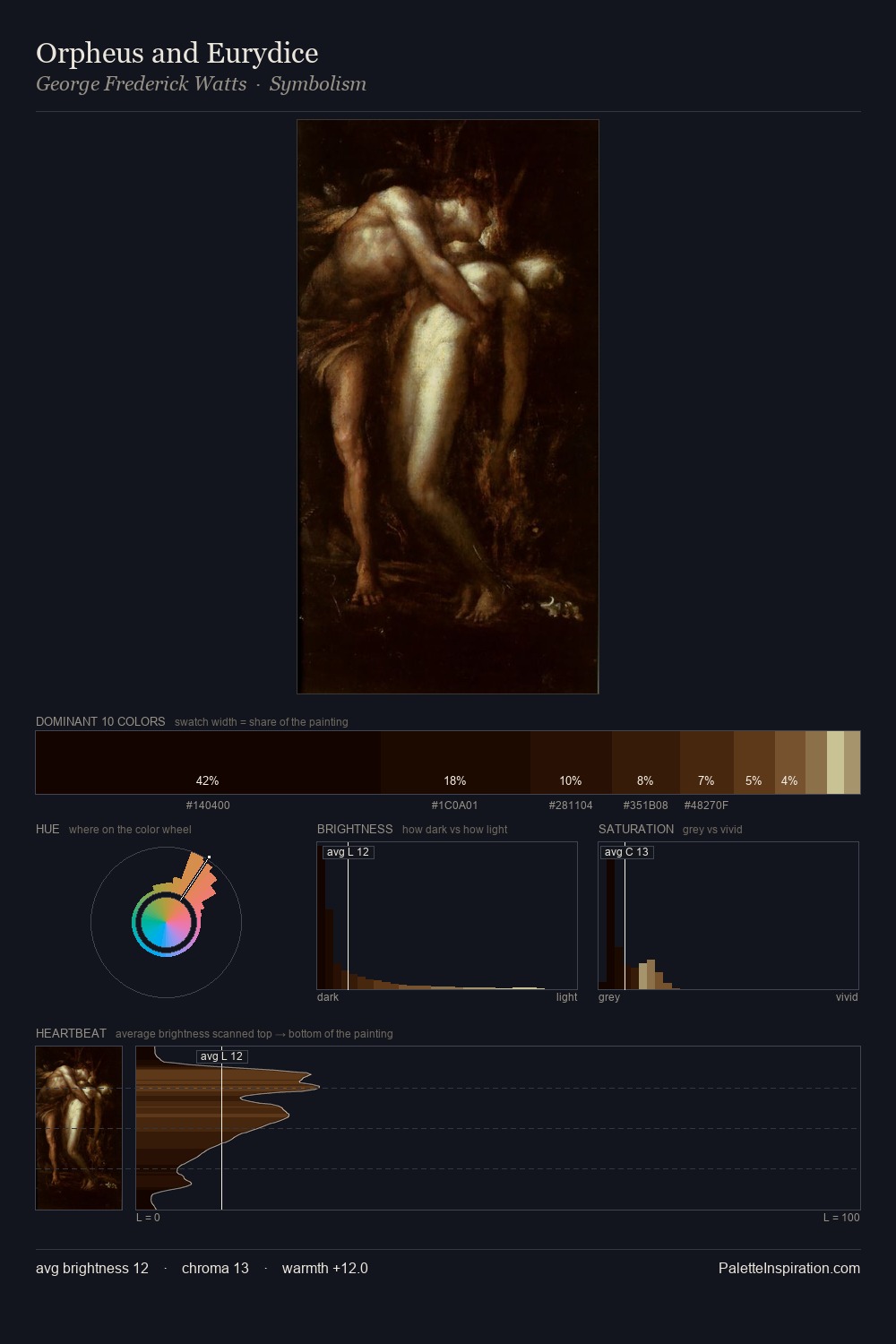The width and height of the screenshot is (896, 1344).
Task: Click the 'avg L 12' label in Heartbeat
Action: 221,1056
